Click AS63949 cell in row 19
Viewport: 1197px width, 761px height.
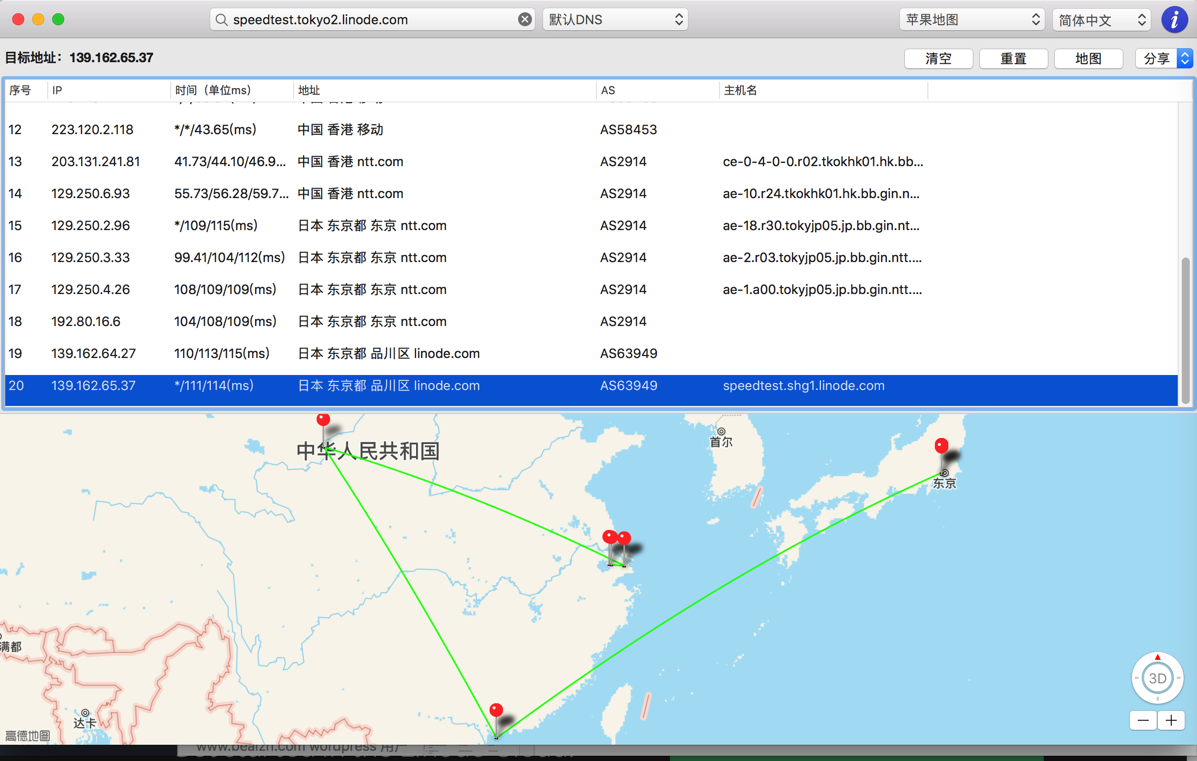point(628,354)
